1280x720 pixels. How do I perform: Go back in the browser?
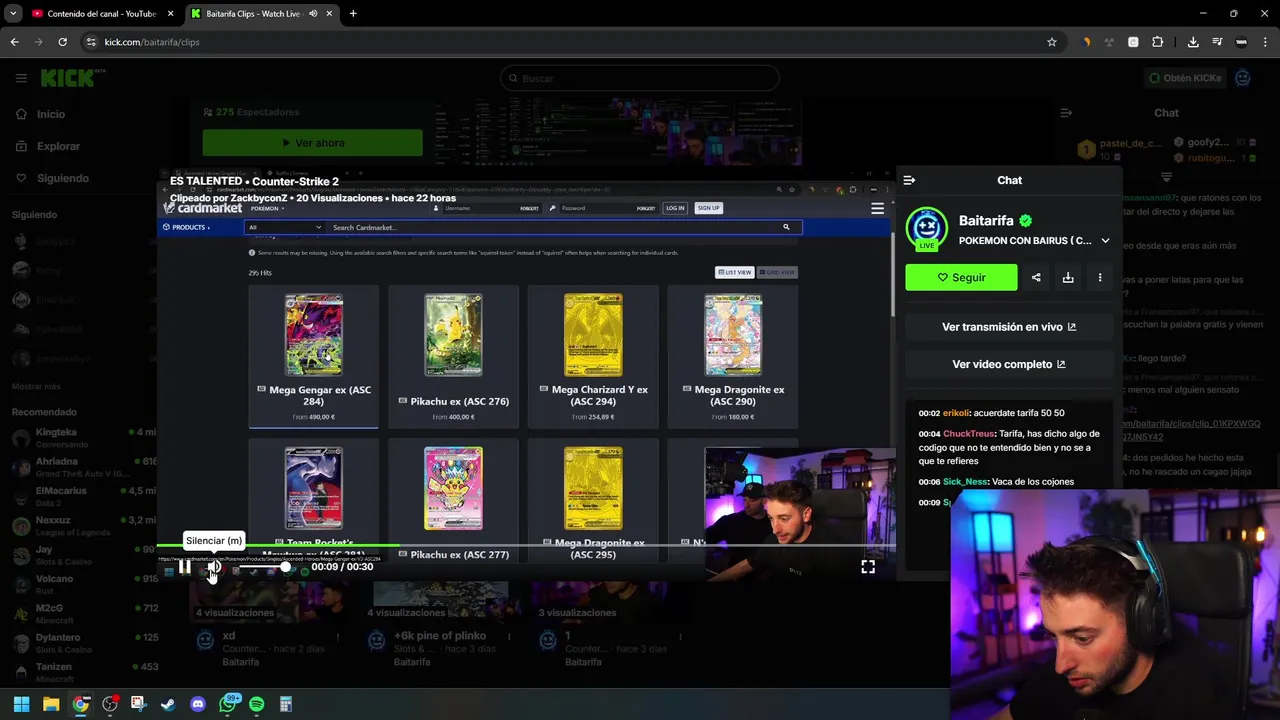point(14,42)
